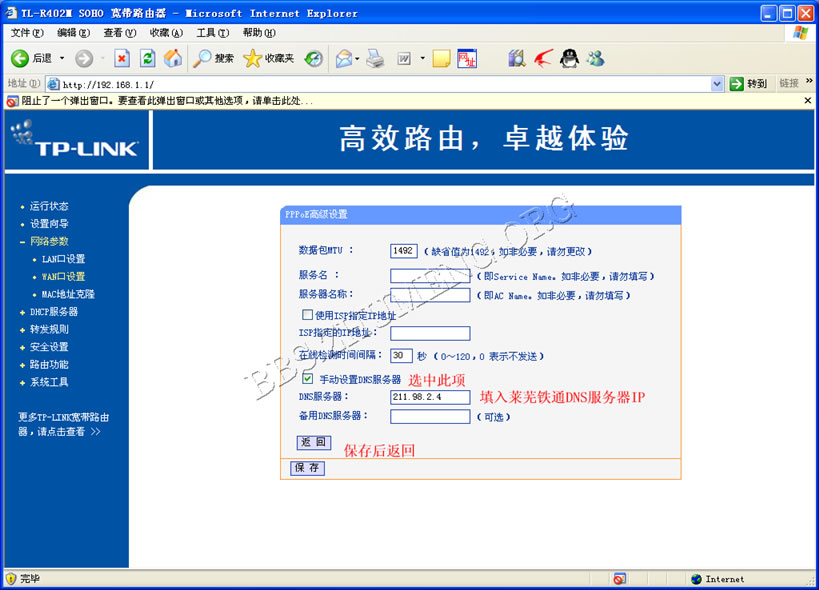Image resolution: width=819 pixels, height=590 pixels.
Task: Open the 查看(V) menu
Action: (120, 33)
